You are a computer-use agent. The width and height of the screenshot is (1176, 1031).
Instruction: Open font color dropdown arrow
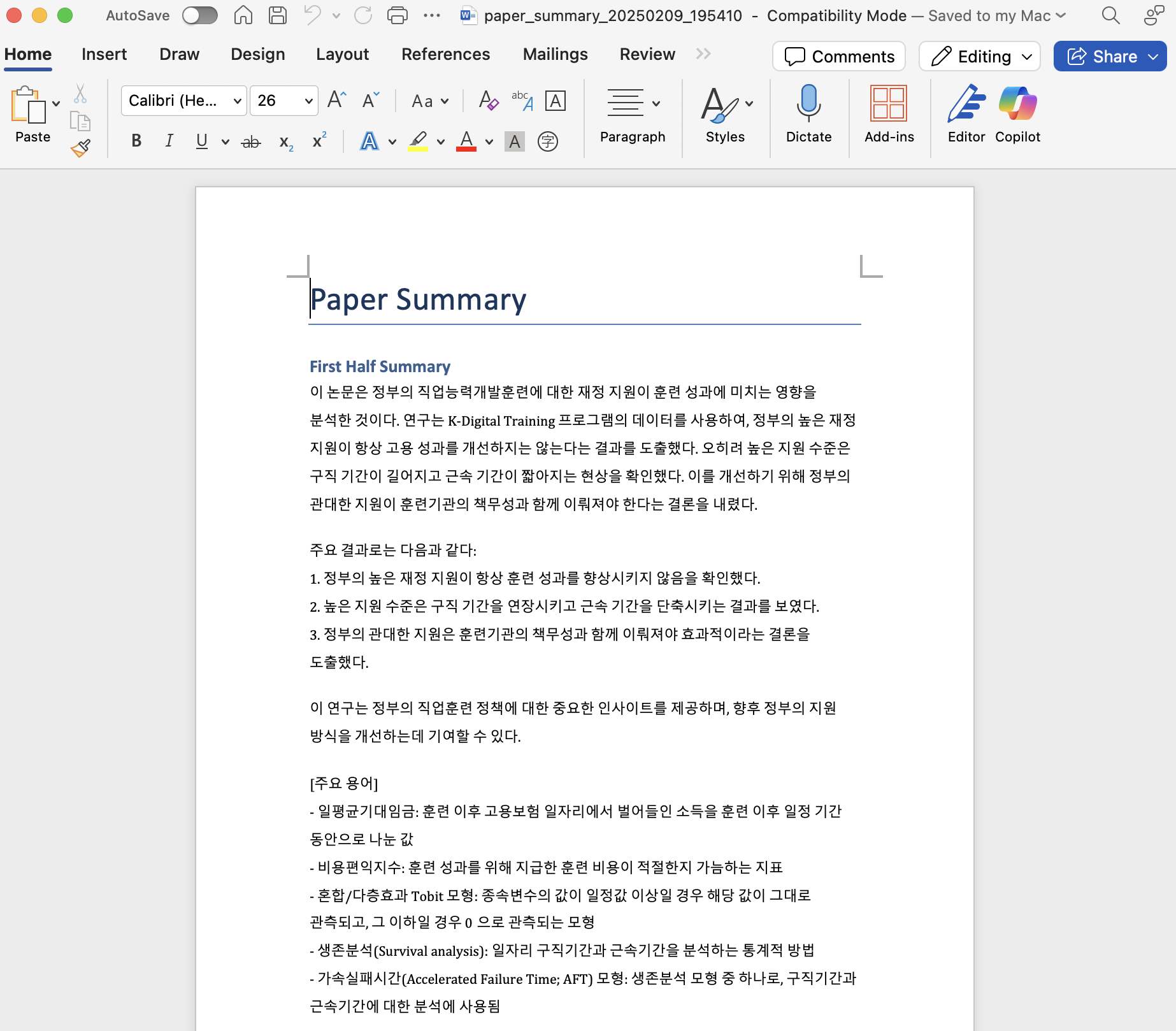tap(489, 141)
